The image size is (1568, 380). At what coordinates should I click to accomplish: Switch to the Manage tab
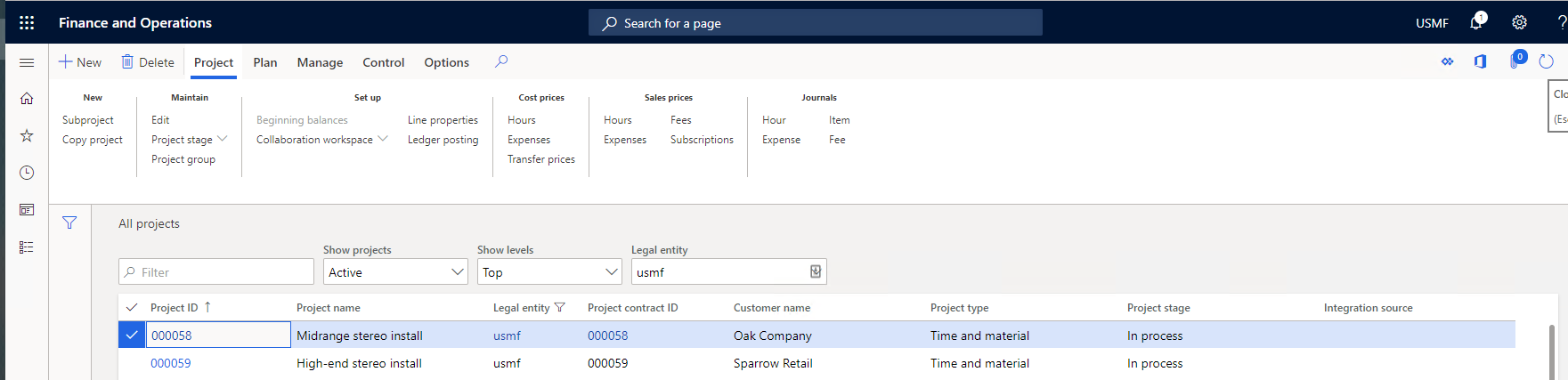click(321, 62)
